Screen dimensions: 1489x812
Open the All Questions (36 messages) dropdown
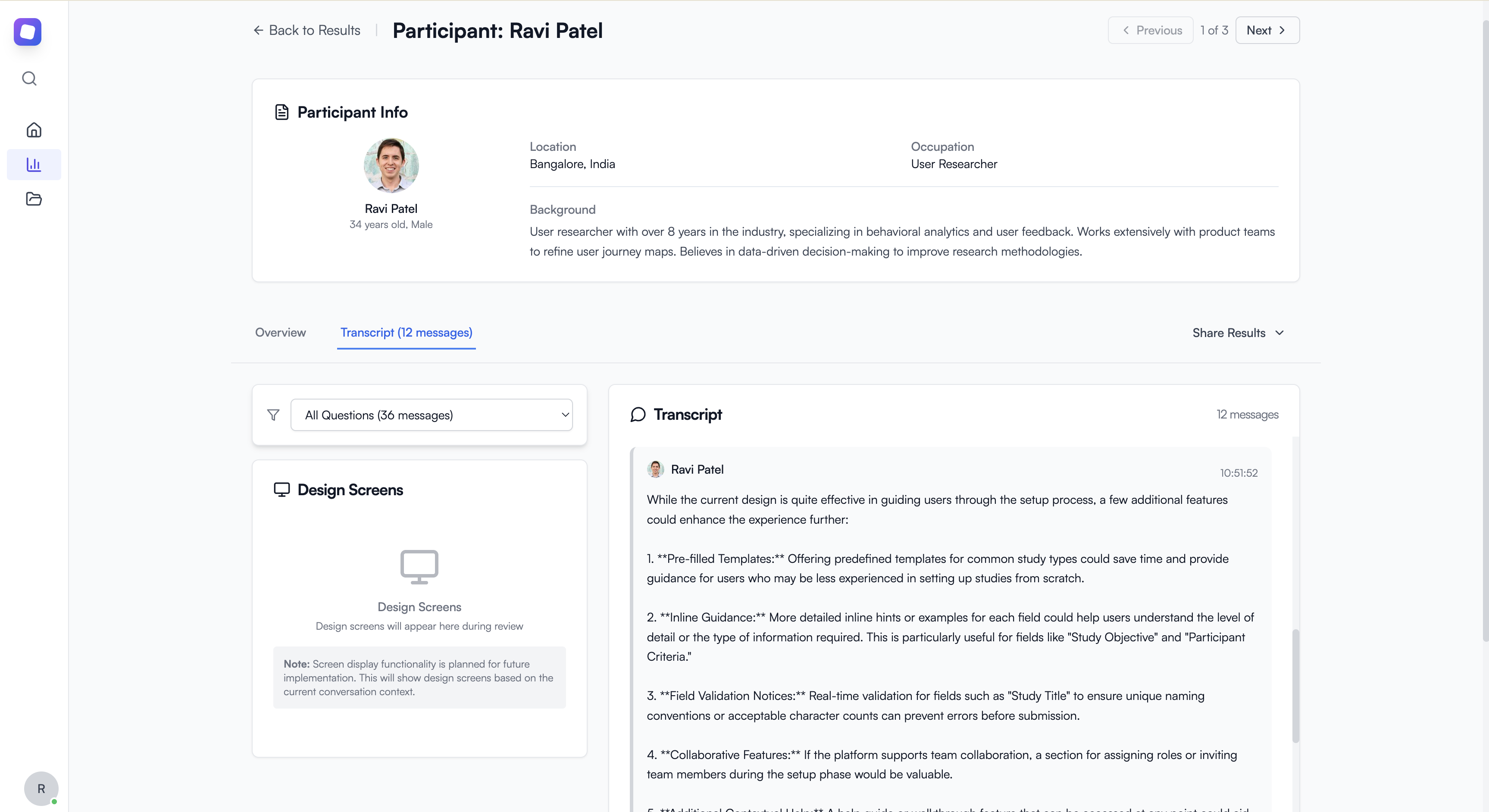431,415
